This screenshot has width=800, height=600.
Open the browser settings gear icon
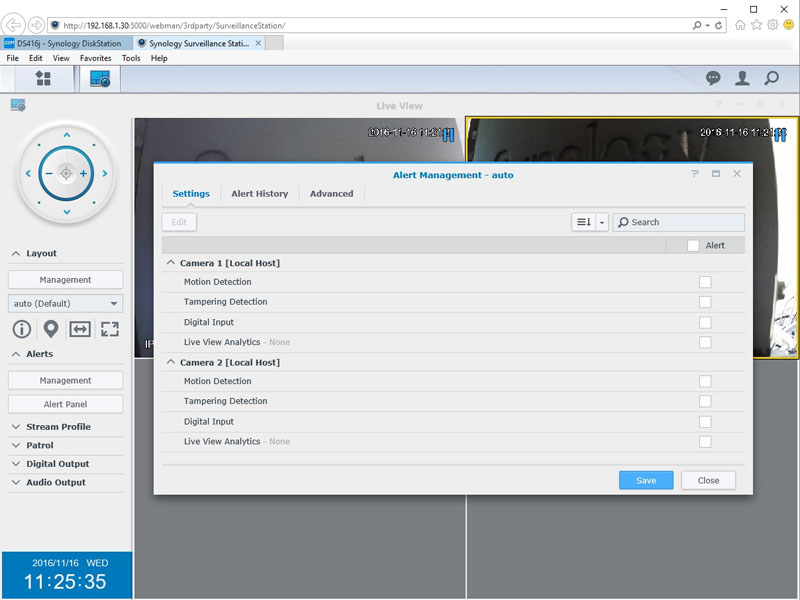click(773, 25)
